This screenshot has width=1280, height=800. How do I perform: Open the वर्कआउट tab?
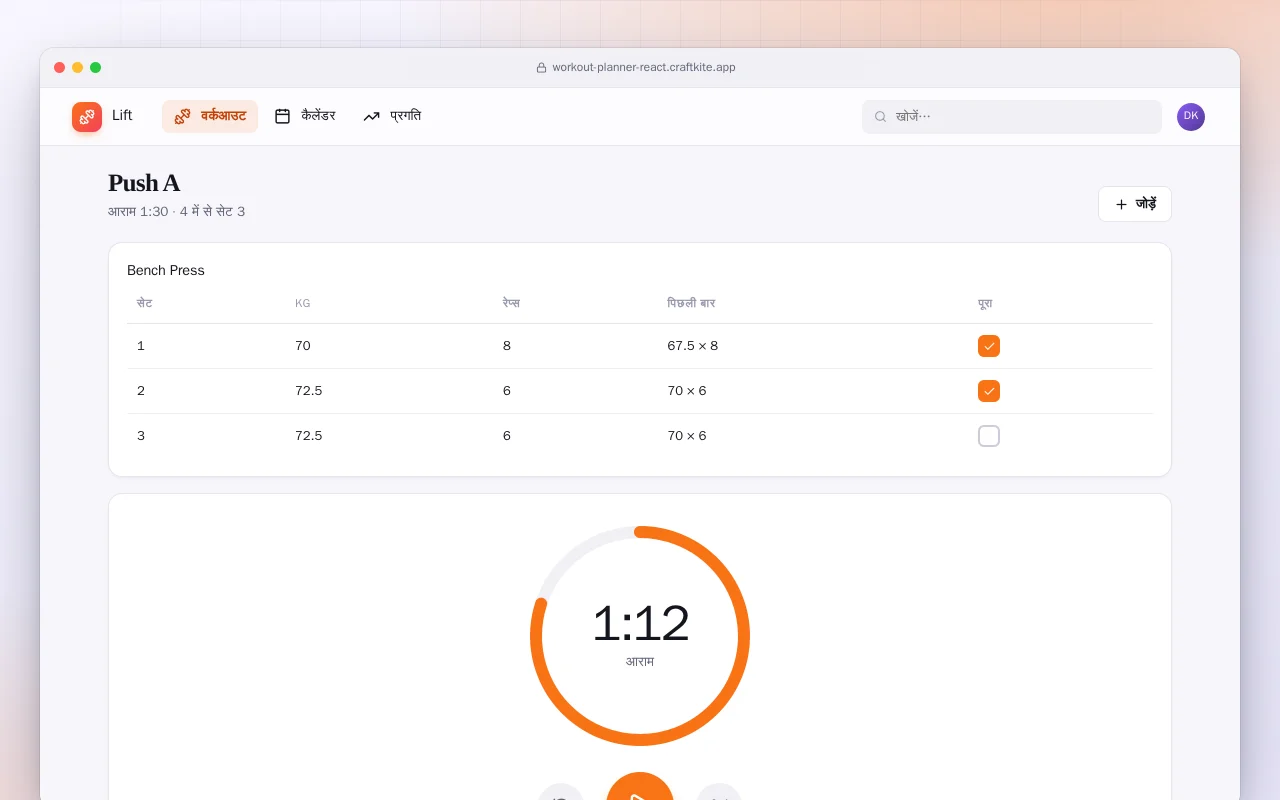coord(210,116)
